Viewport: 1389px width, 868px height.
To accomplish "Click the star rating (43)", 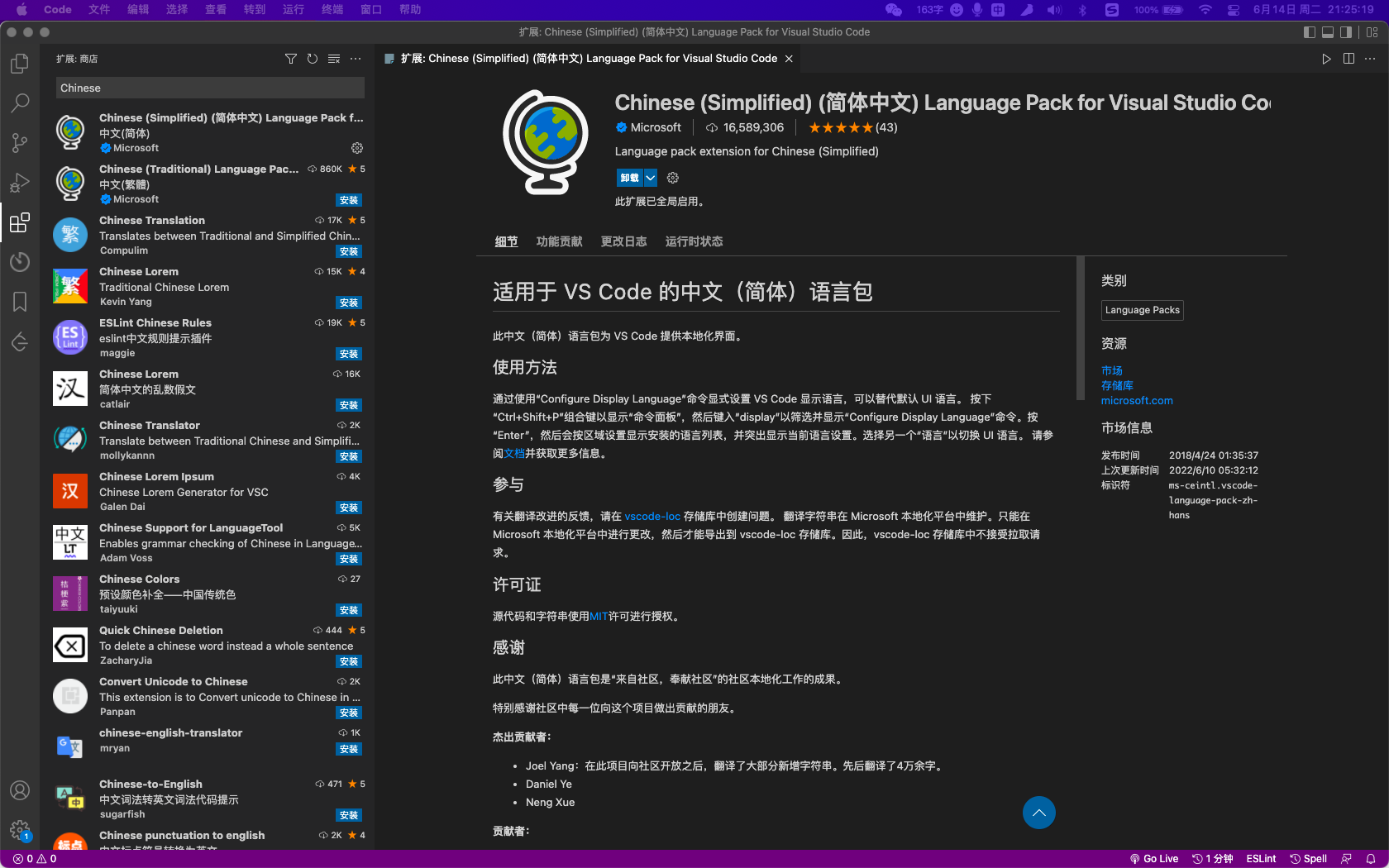I will point(852,127).
